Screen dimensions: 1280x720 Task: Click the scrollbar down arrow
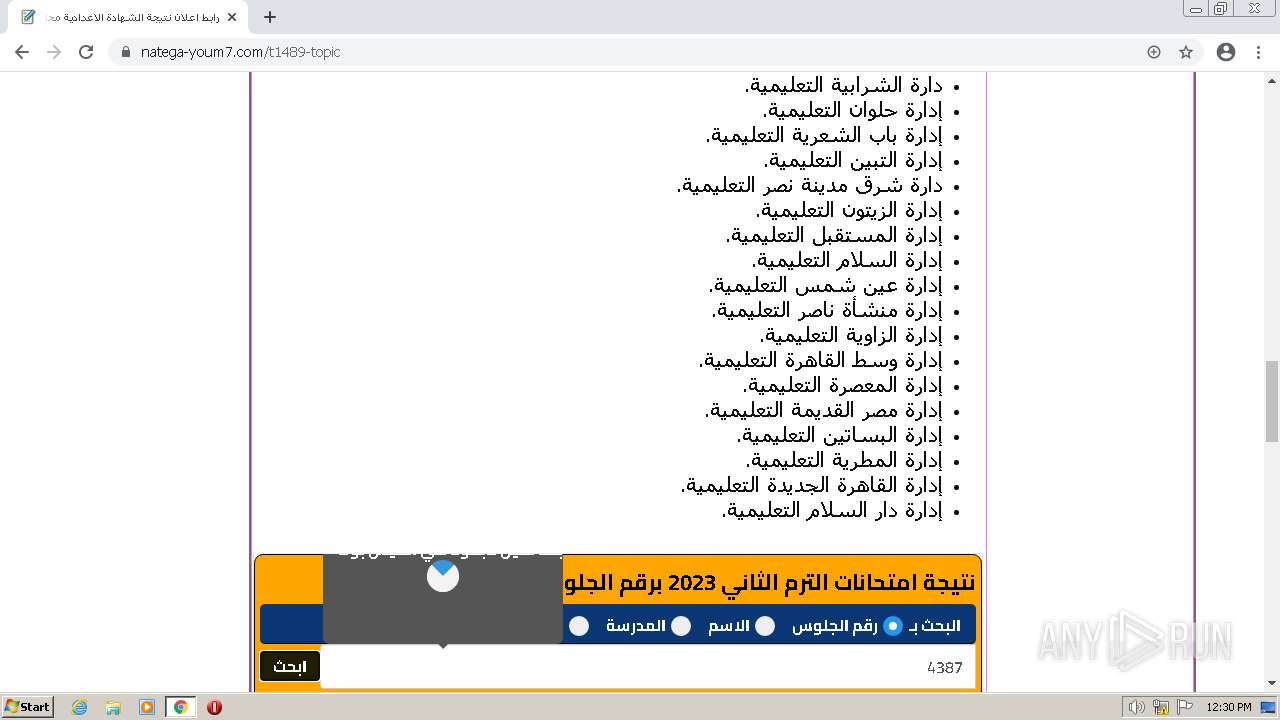(1272, 684)
